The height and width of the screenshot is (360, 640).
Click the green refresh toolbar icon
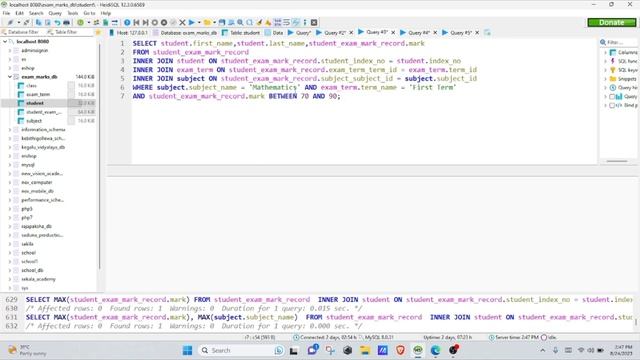point(80,22)
